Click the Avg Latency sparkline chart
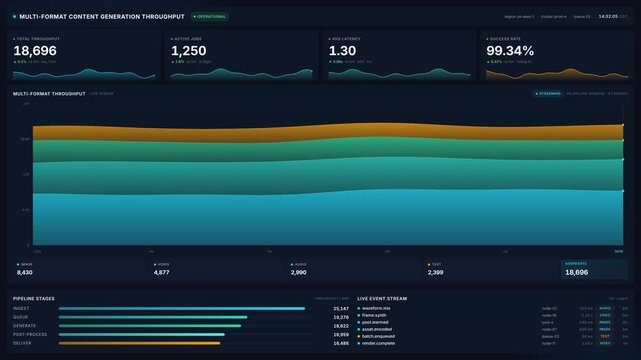This screenshot has width=641, height=360. click(x=399, y=74)
